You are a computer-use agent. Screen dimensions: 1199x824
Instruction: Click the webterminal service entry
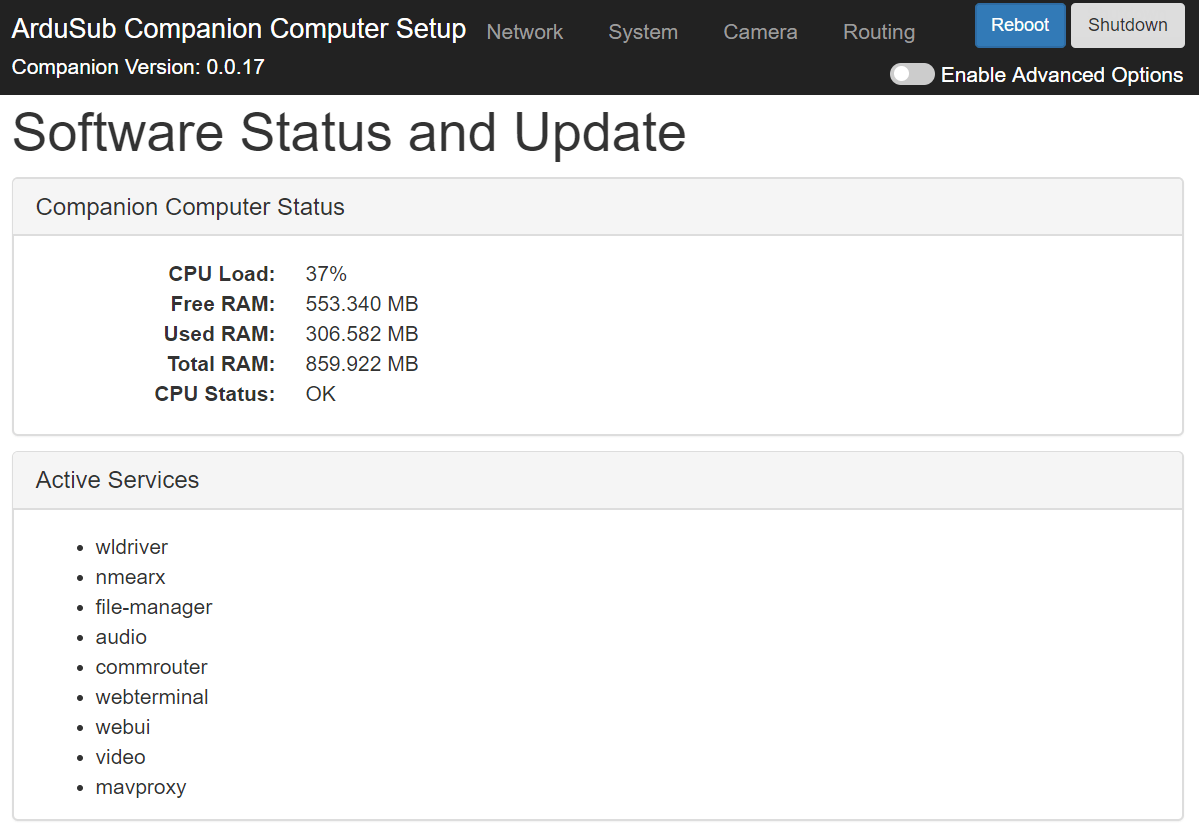pos(151,697)
